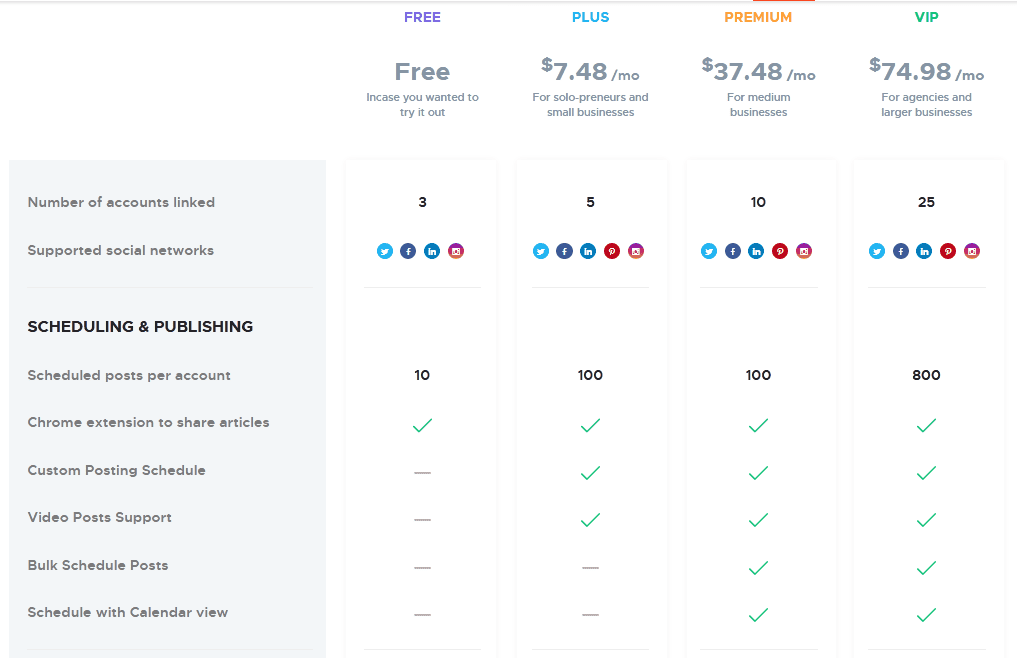The width and height of the screenshot is (1017, 658).
Task: Toggle the Video Posts Support checkmark under Plus
Action: [x=590, y=520]
